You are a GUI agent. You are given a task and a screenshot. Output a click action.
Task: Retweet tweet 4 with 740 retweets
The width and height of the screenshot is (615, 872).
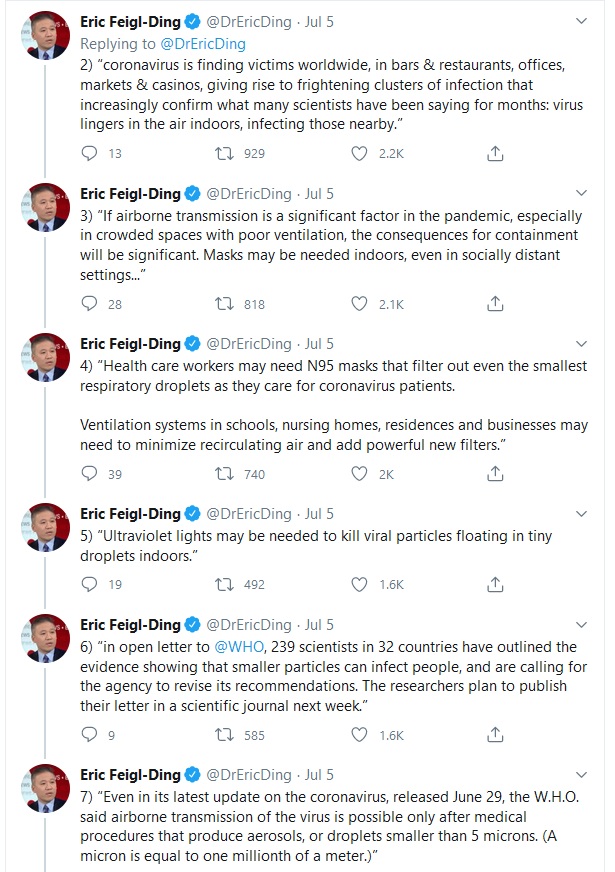pos(226,474)
